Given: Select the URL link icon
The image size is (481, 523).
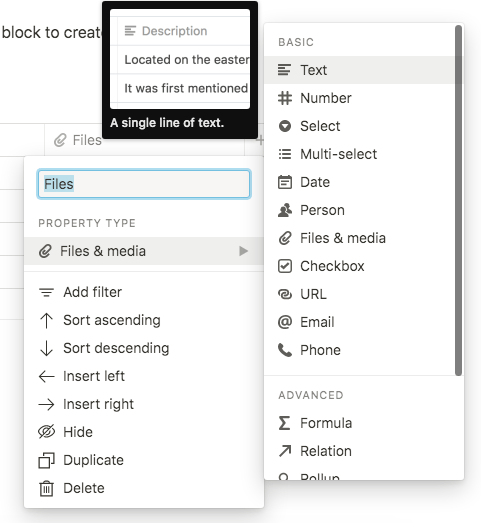Looking at the screenshot, I should coord(285,294).
